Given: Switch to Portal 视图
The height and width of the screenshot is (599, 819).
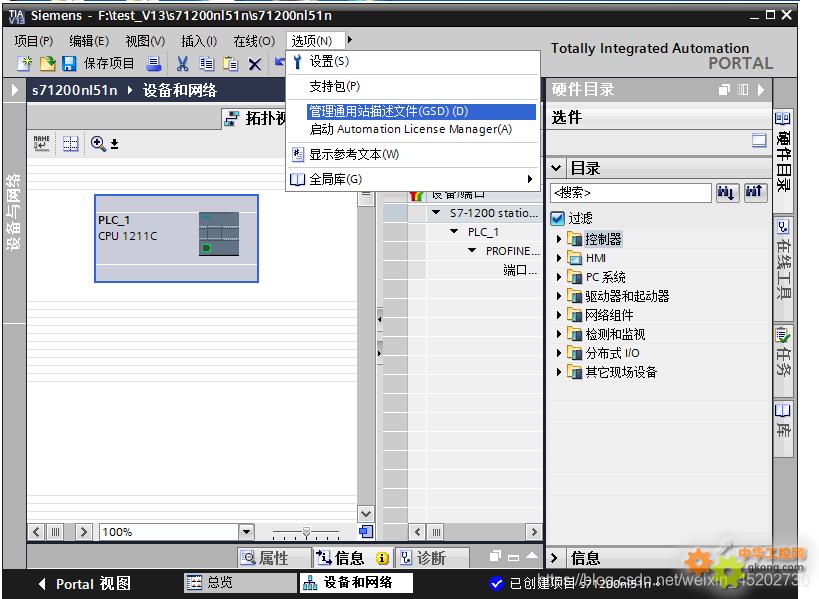Looking at the screenshot, I should pyautogui.click(x=85, y=583).
